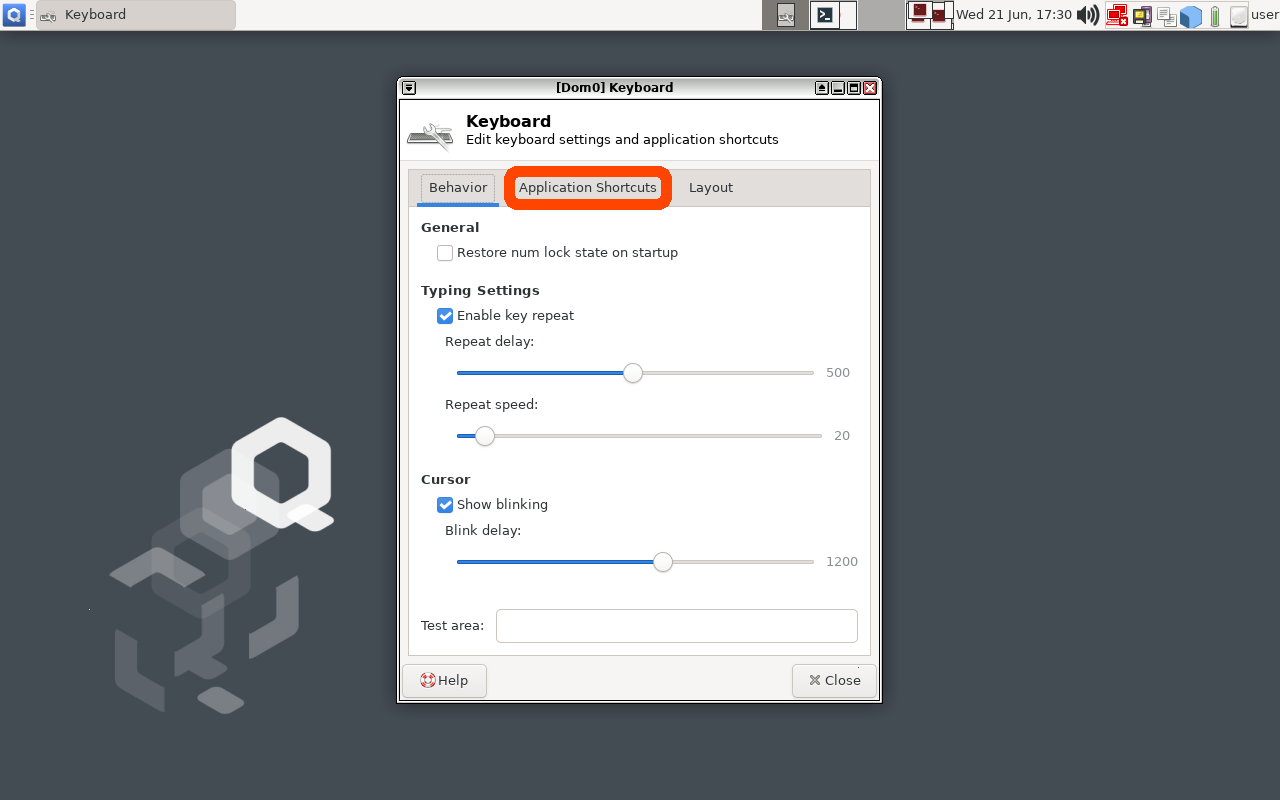The width and height of the screenshot is (1280, 800).
Task: Click the workspace switcher window thumbnails
Action: pyautogui.click(x=929, y=15)
